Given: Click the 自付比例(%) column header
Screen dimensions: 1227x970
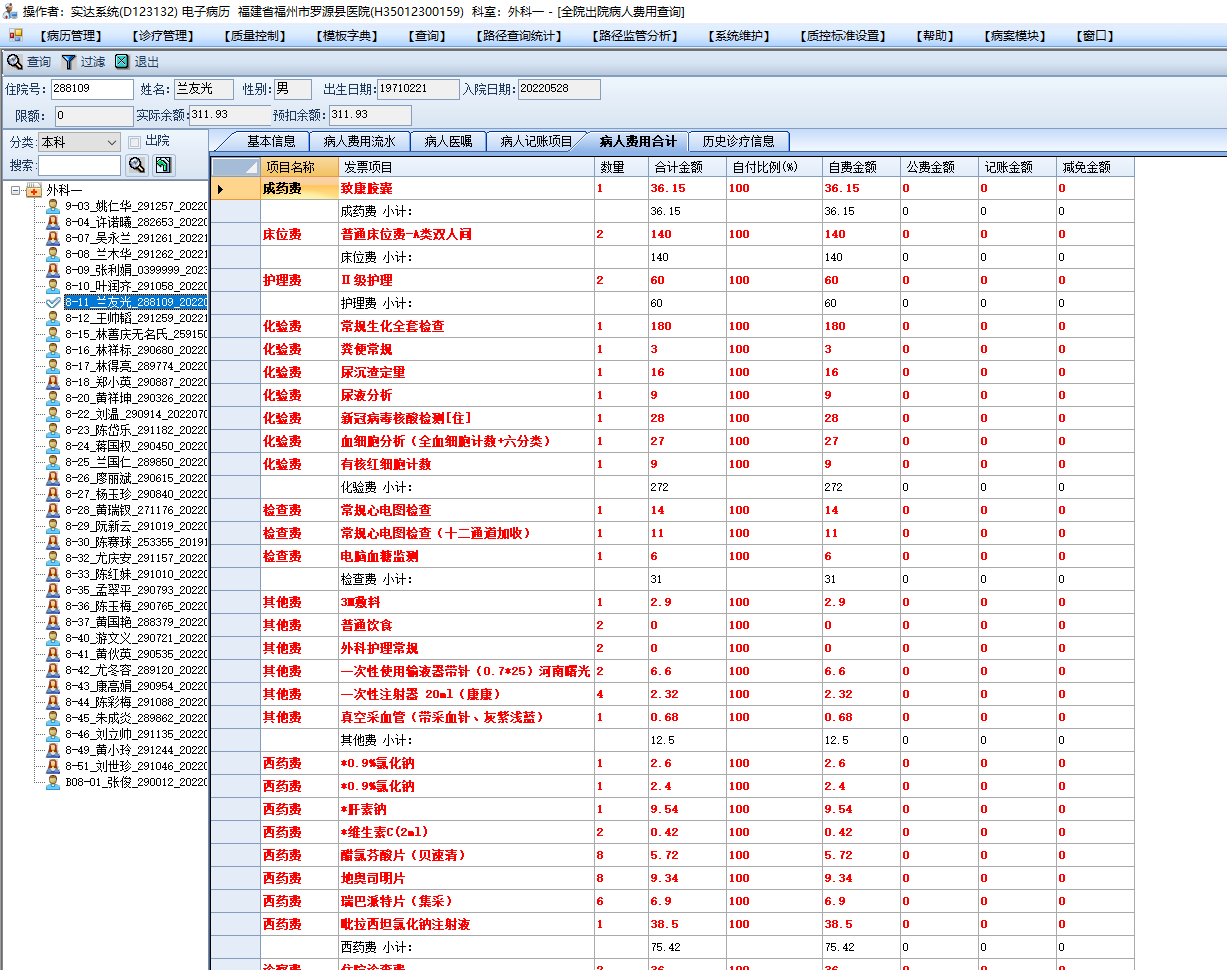Looking at the screenshot, I should pos(775,167).
